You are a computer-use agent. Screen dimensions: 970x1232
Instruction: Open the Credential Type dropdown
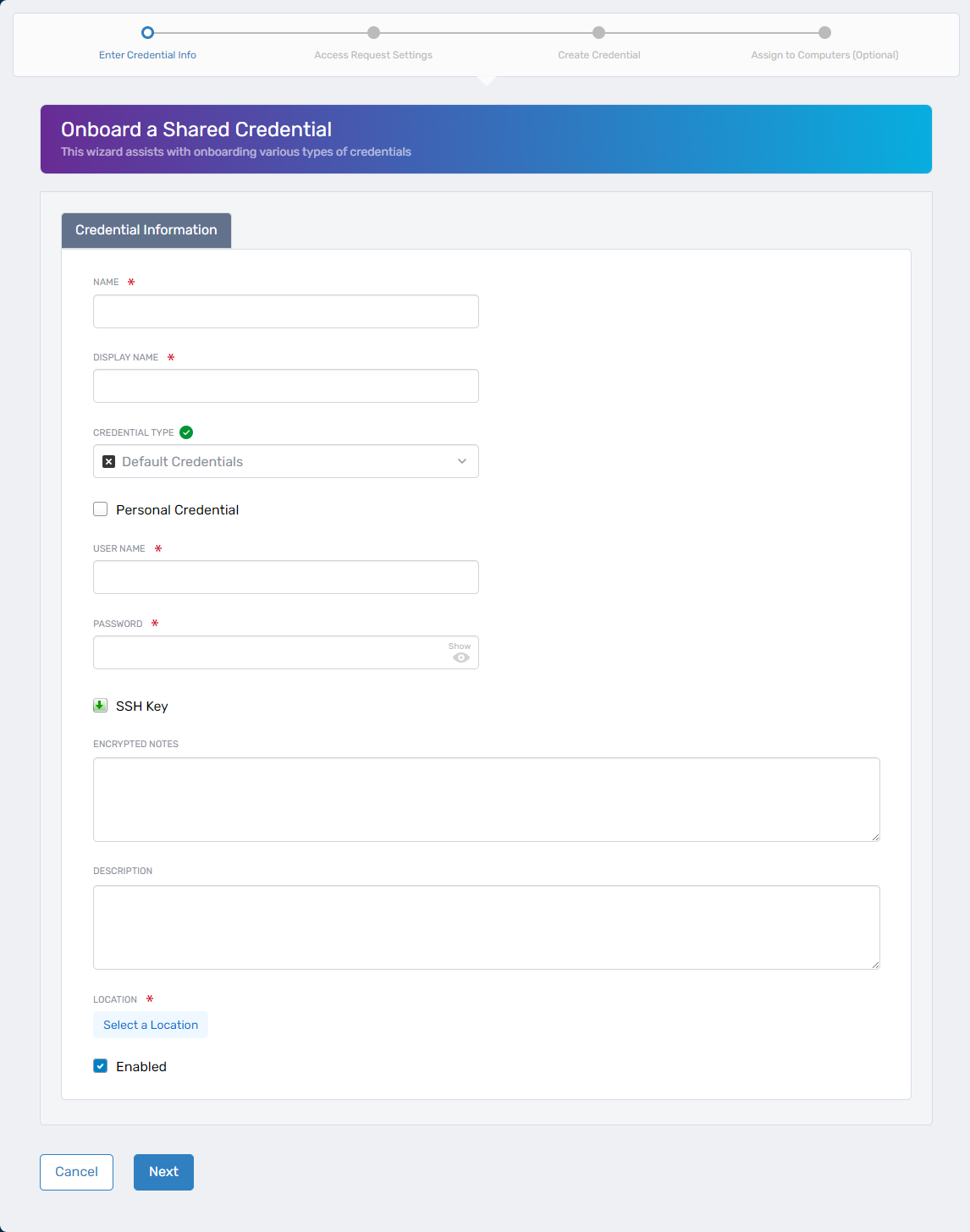tap(461, 461)
